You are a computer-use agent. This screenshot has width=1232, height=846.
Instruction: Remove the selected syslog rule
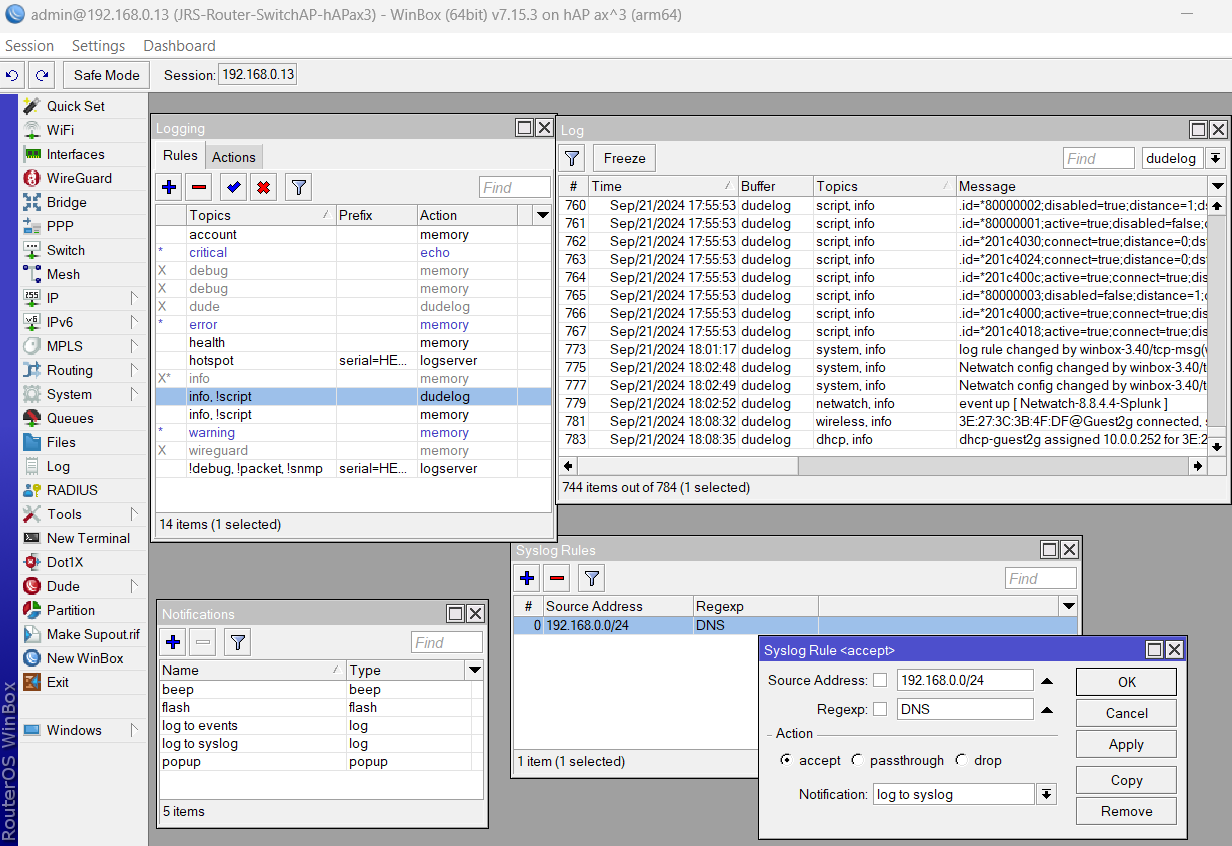coord(557,578)
